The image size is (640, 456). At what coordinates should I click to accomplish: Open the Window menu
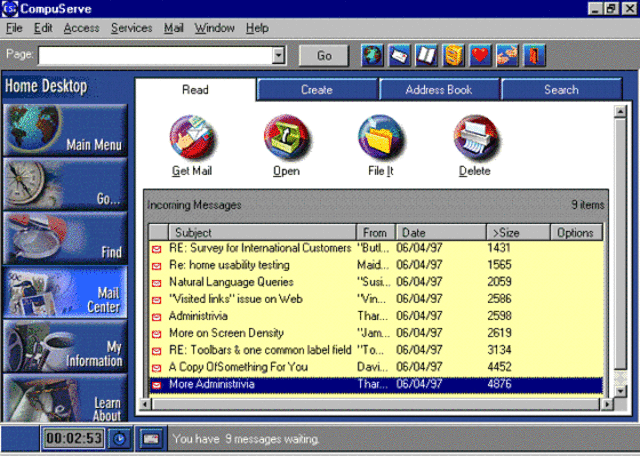215,28
